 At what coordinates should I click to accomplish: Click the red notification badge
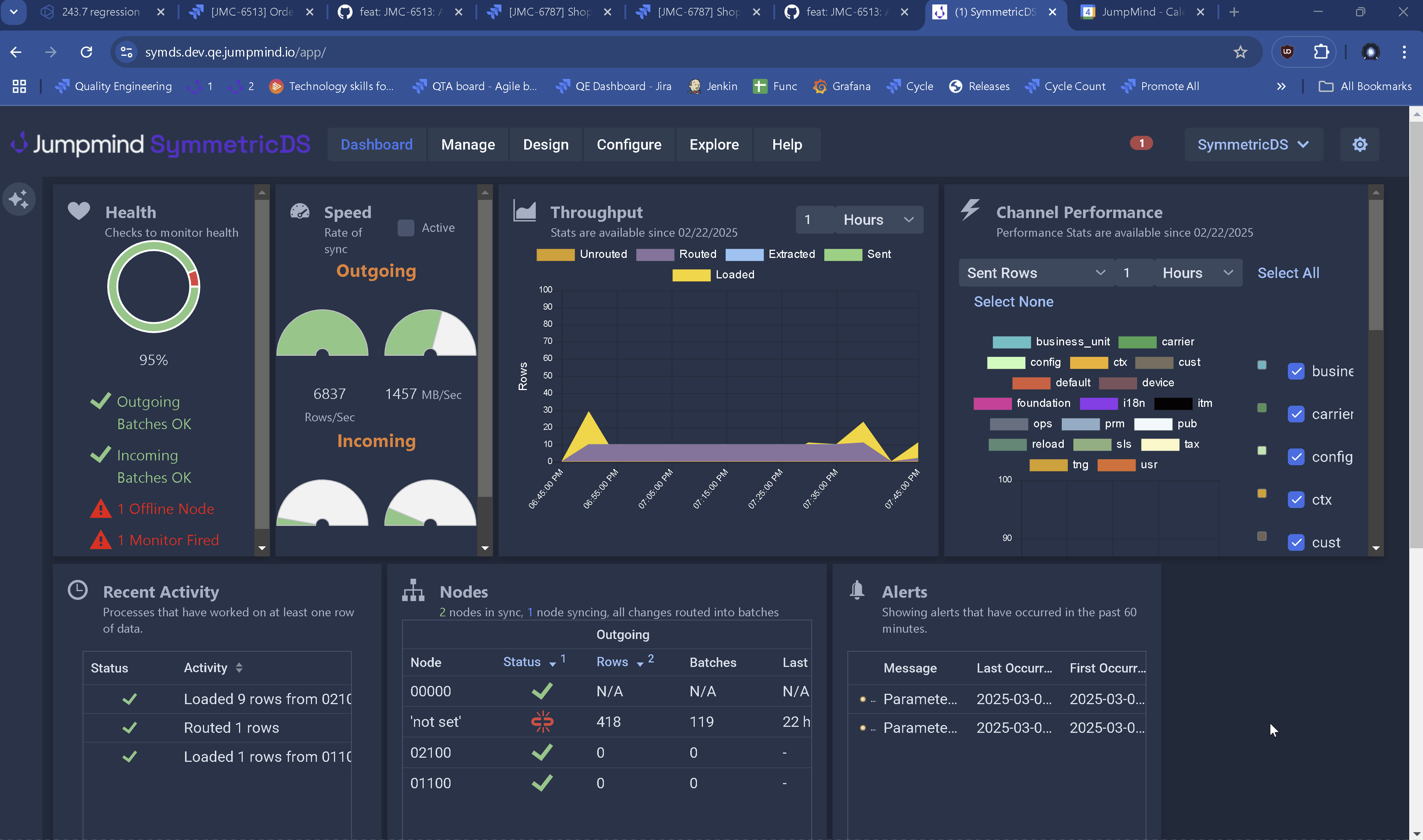(1141, 143)
